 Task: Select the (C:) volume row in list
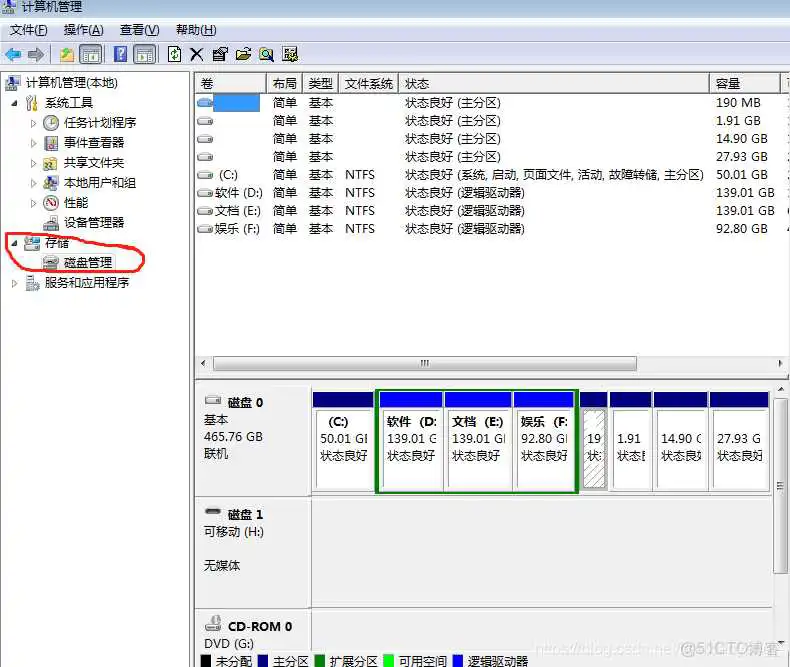pos(490,175)
